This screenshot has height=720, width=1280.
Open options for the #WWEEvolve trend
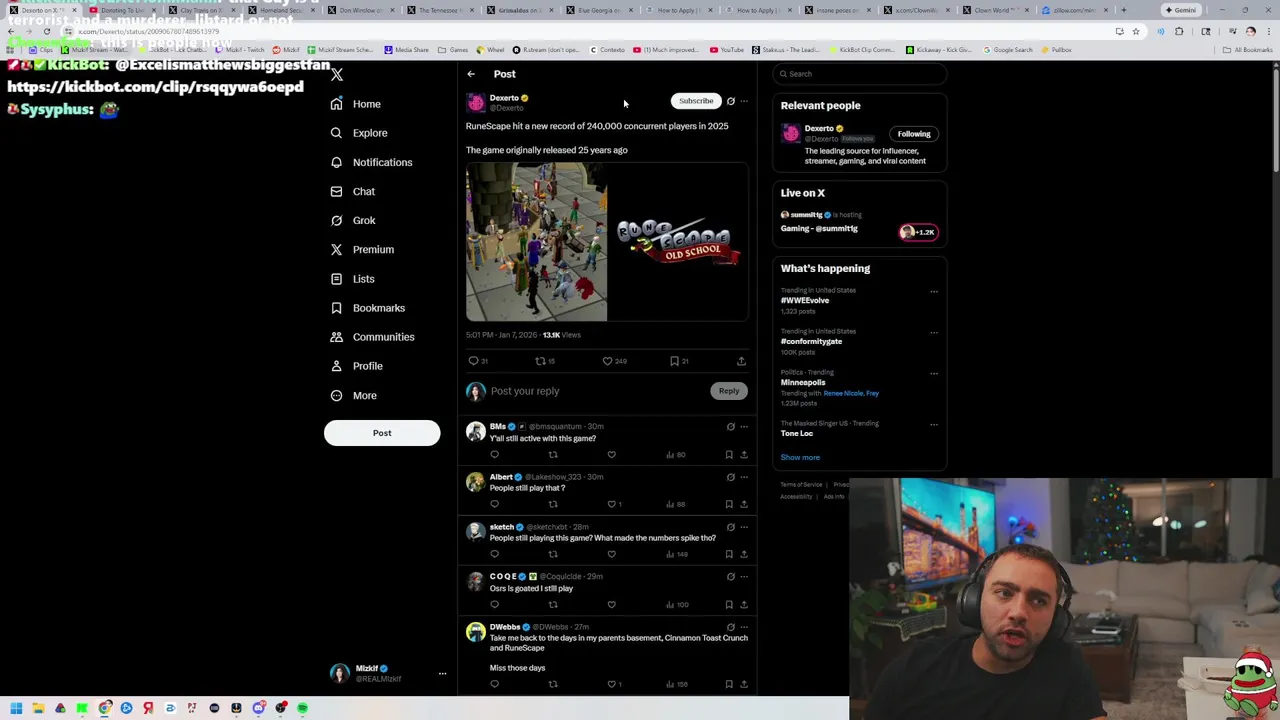pyautogui.click(x=934, y=292)
